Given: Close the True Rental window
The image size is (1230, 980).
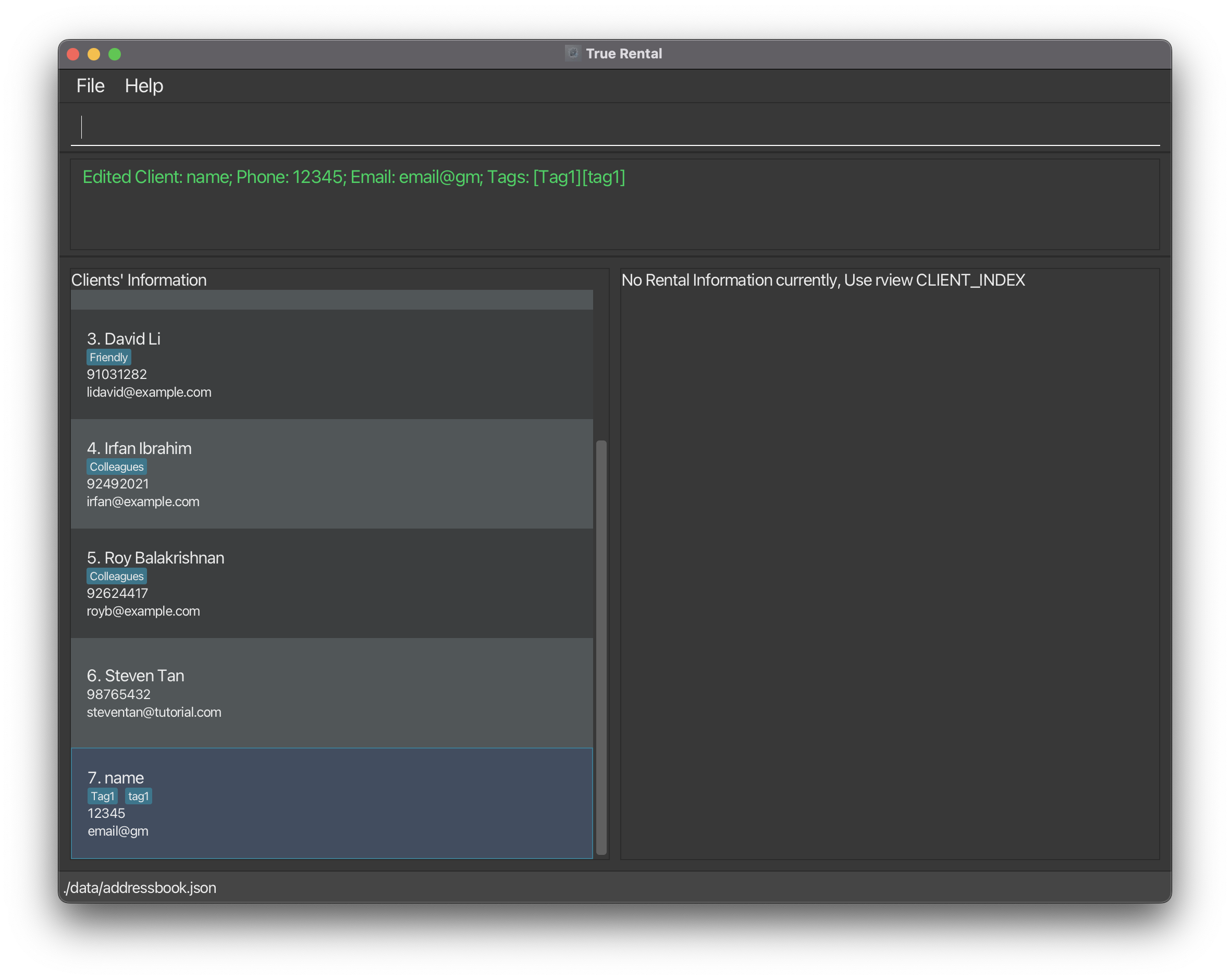Looking at the screenshot, I should (x=73, y=54).
